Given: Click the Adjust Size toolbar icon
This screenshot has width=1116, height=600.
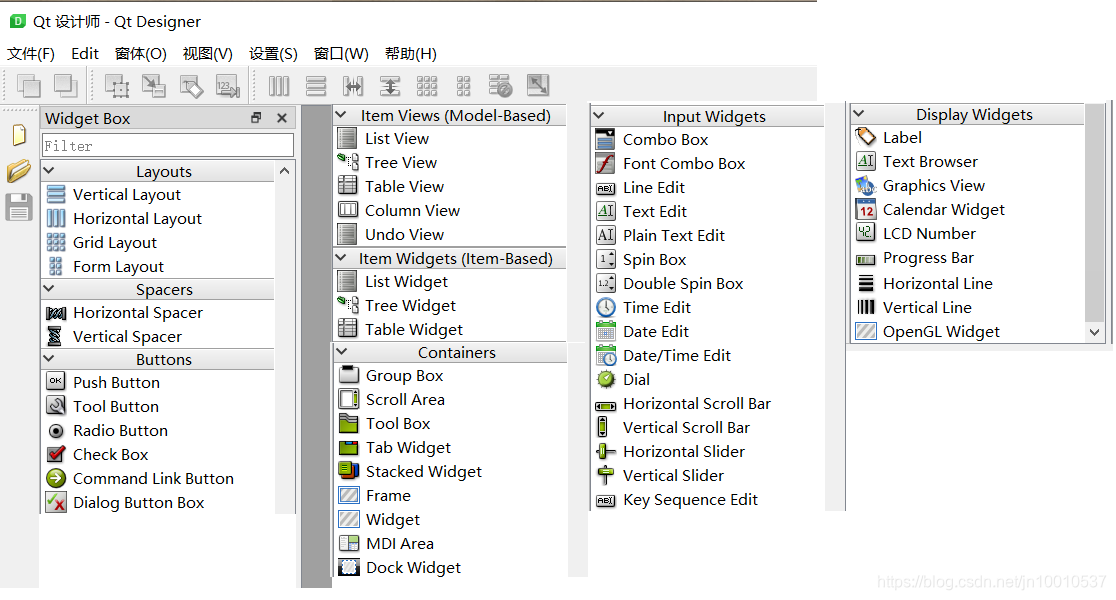Looking at the screenshot, I should [537, 86].
